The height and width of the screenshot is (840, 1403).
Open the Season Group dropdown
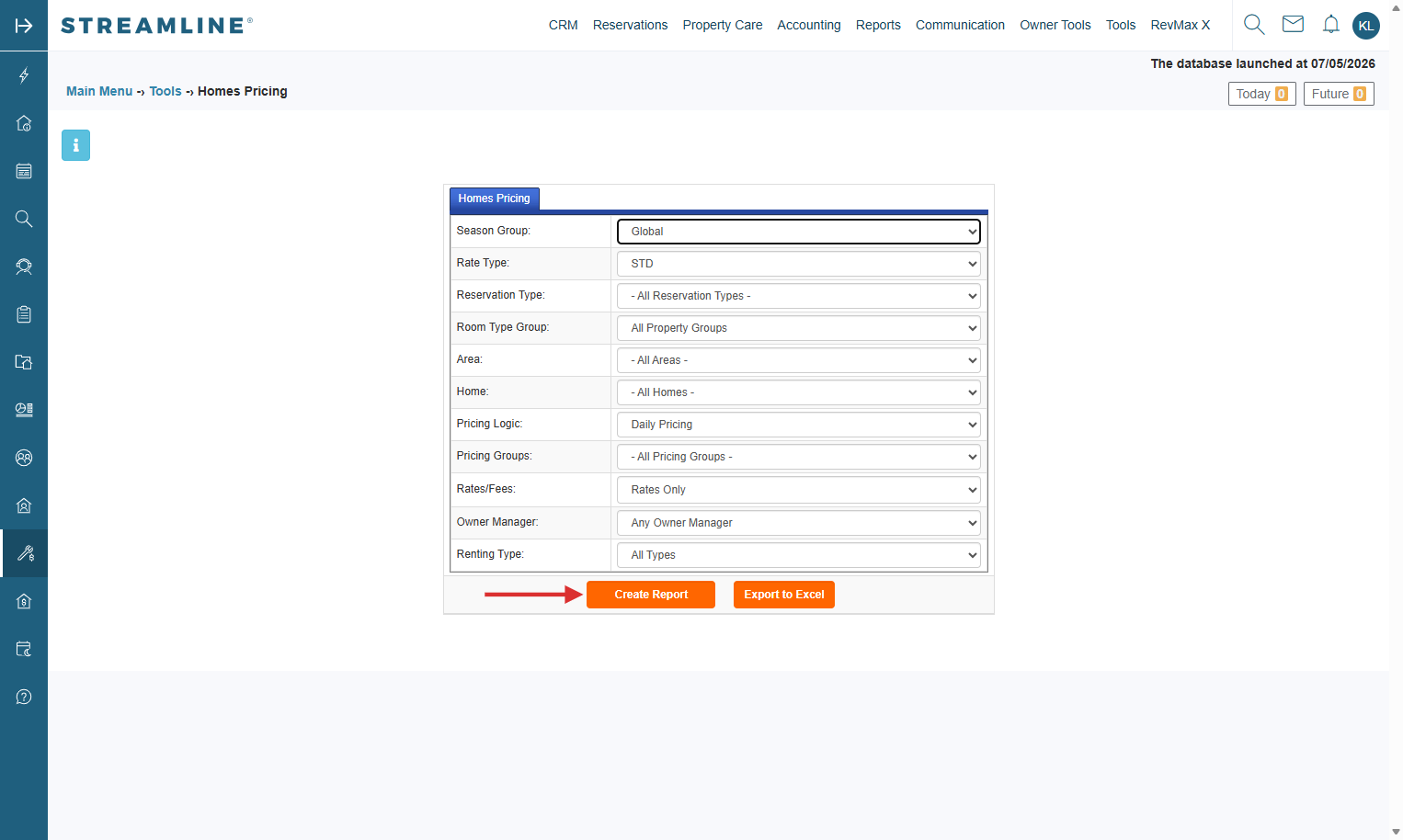point(799,232)
